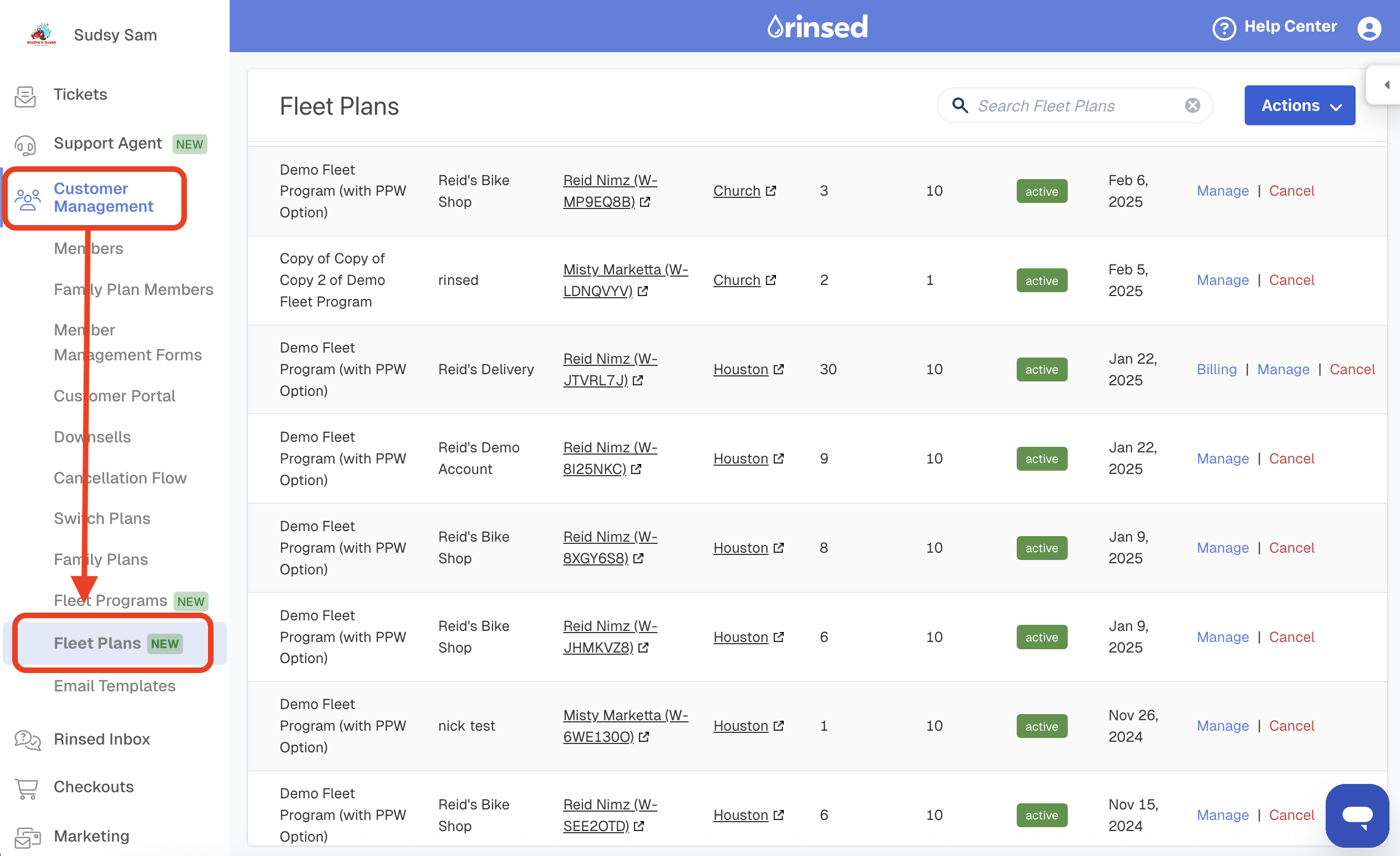Viewport: 1400px width, 856px height.
Task: Open the Tickets section icon
Action: pyautogui.click(x=25, y=96)
